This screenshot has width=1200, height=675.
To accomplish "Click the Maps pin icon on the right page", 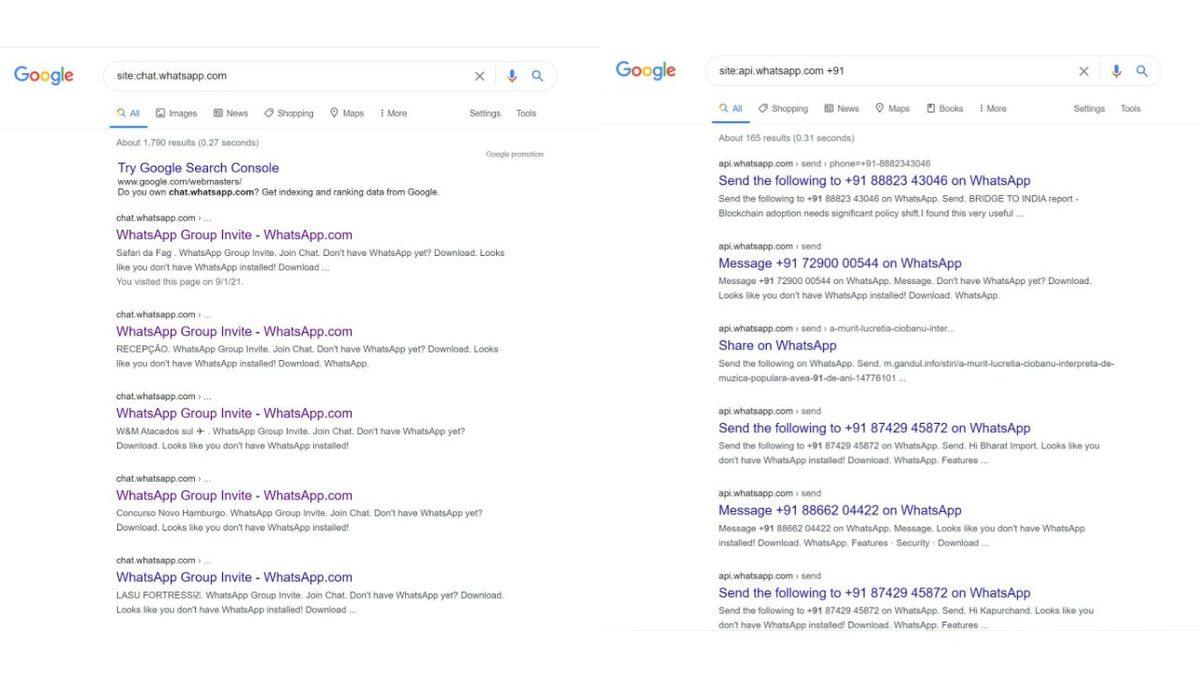I will pyautogui.click(x=877, y=108).
